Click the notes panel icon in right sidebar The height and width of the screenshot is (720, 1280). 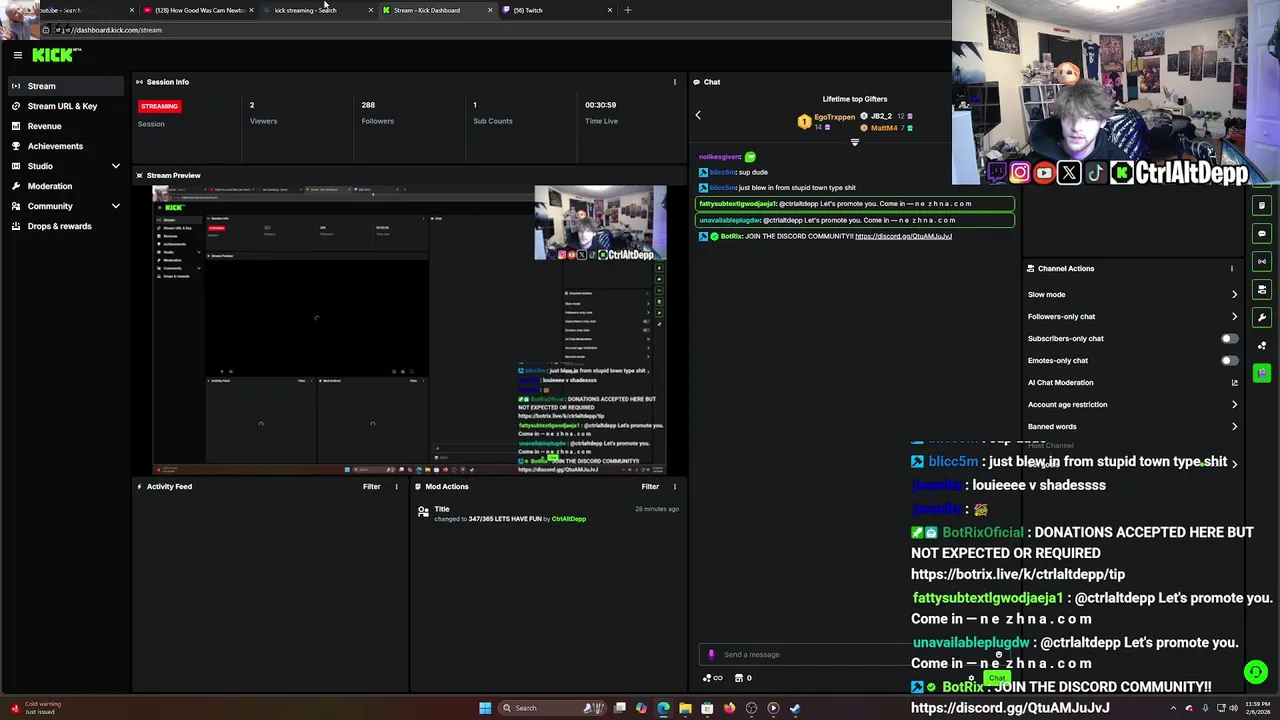(1262, 205)
